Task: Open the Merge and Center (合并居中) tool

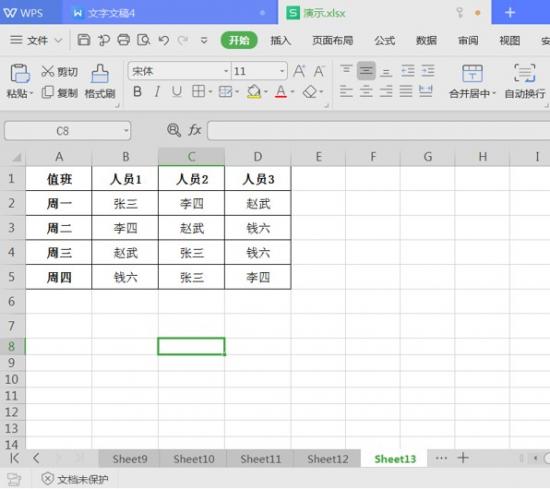Action: click(x=472, y=81)
